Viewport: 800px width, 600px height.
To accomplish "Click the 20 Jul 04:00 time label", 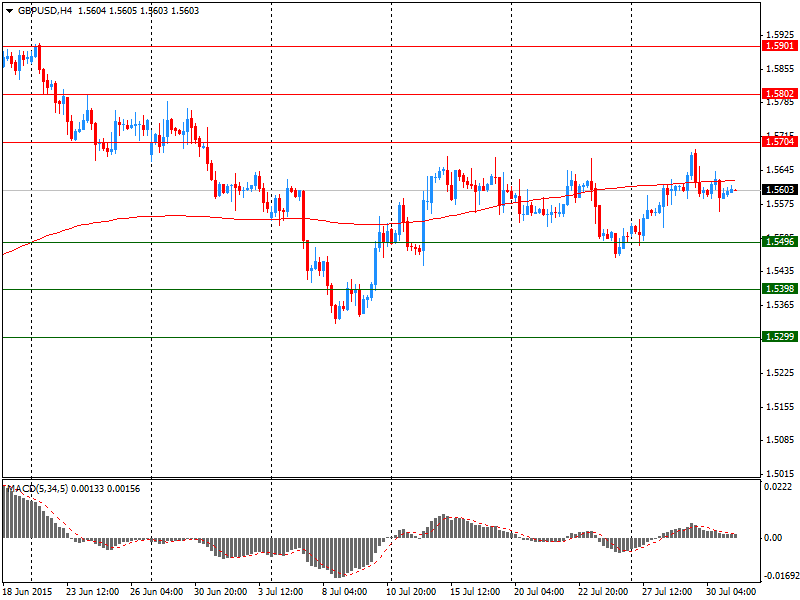I will click(x=541, y=592).
